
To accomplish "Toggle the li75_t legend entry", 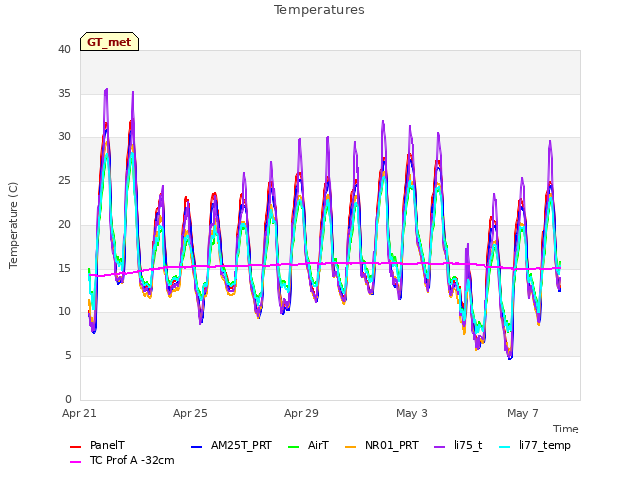I will tap(458, 445).
